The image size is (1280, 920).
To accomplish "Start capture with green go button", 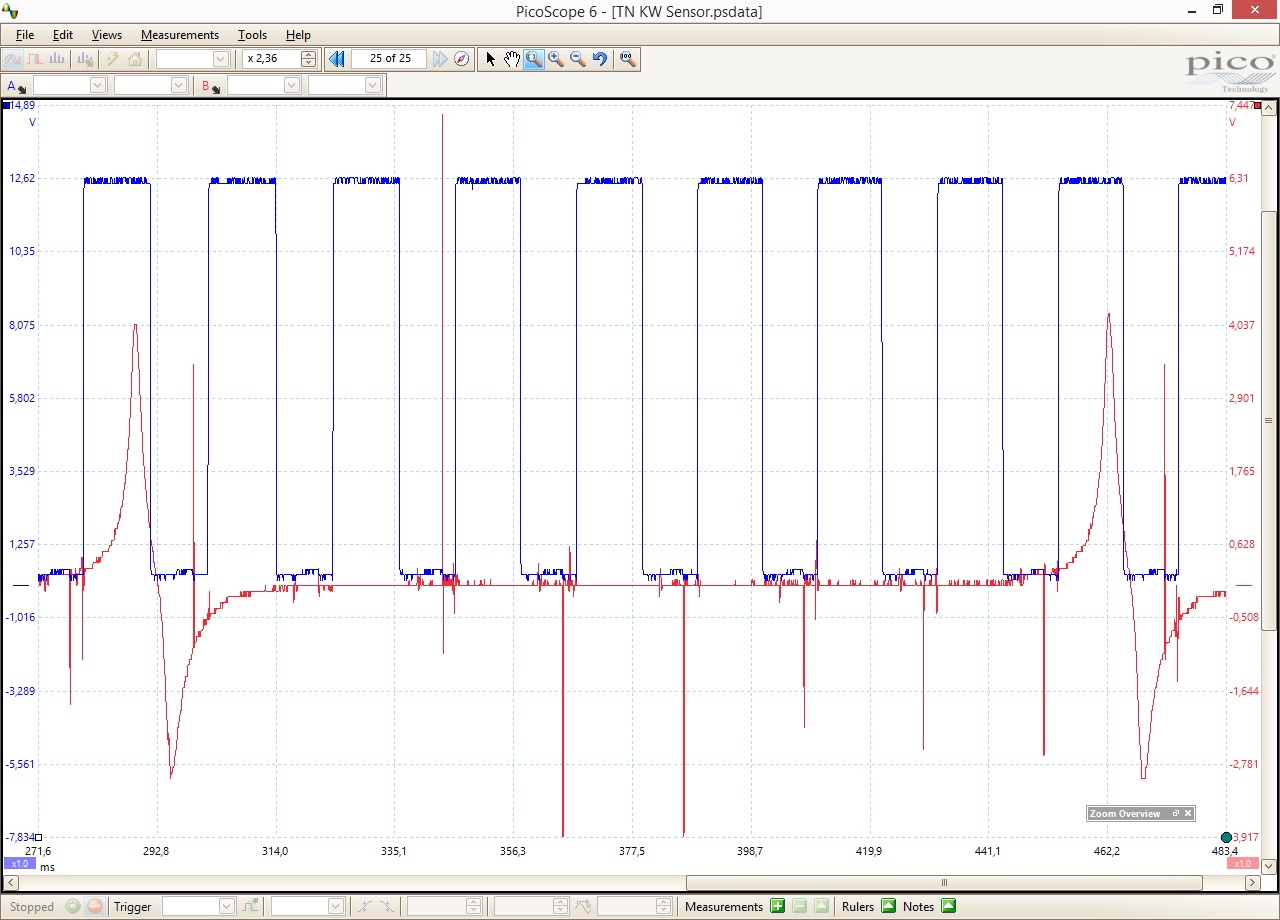I will [73, 907].
